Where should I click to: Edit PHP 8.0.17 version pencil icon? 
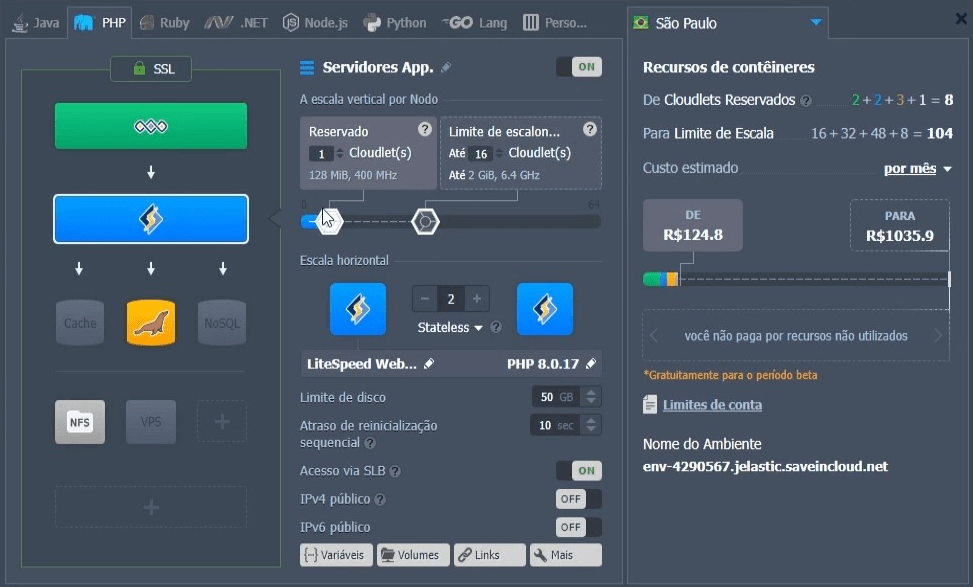(x=591, y=364)
